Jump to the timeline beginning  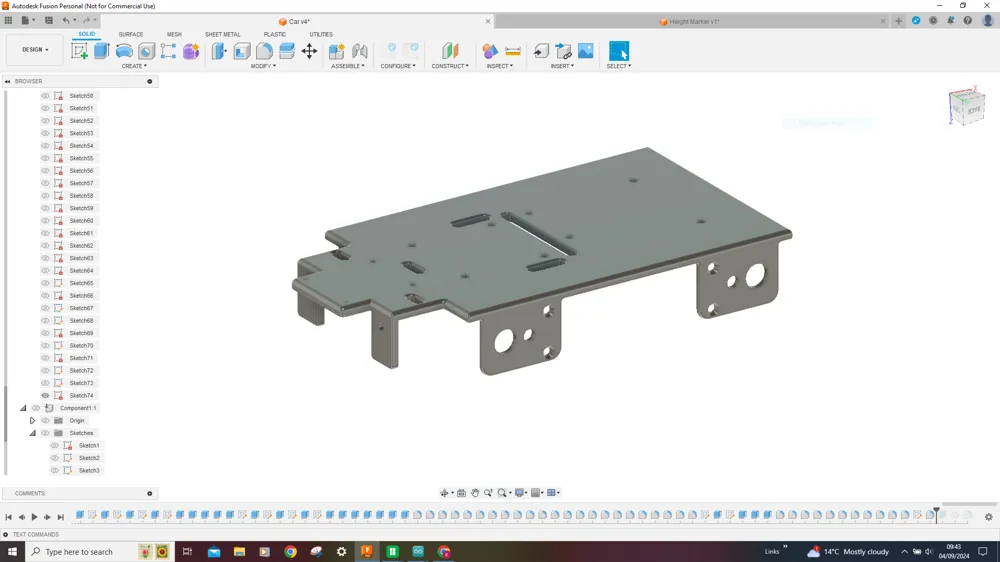(x=8, y=517)
